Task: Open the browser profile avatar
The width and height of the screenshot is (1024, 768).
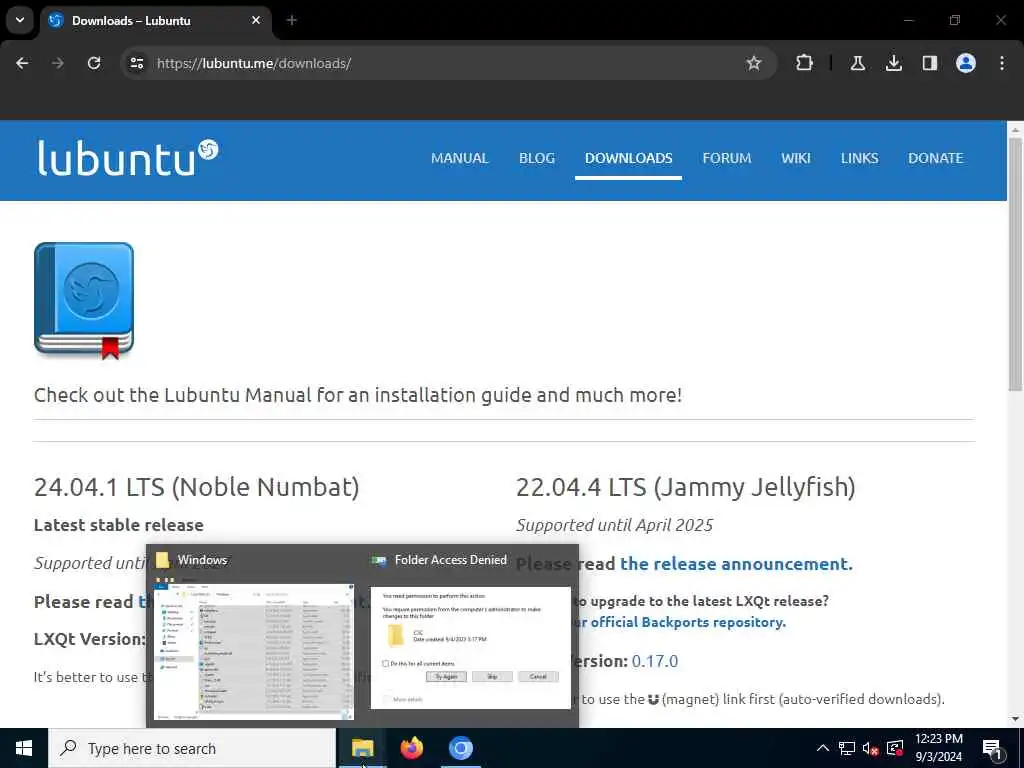Action: click(x=966, y=63)
